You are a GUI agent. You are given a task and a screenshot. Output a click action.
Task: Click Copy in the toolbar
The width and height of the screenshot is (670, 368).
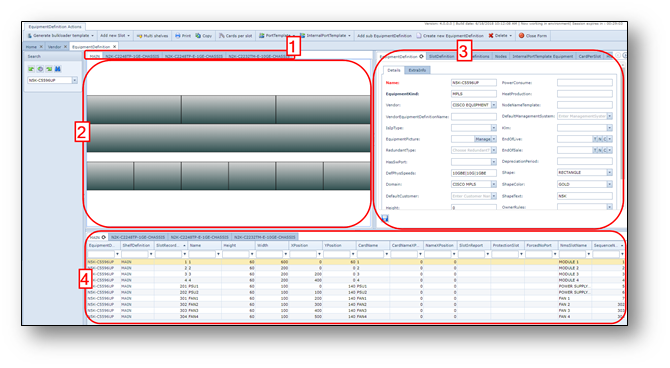tap(204, 36)
